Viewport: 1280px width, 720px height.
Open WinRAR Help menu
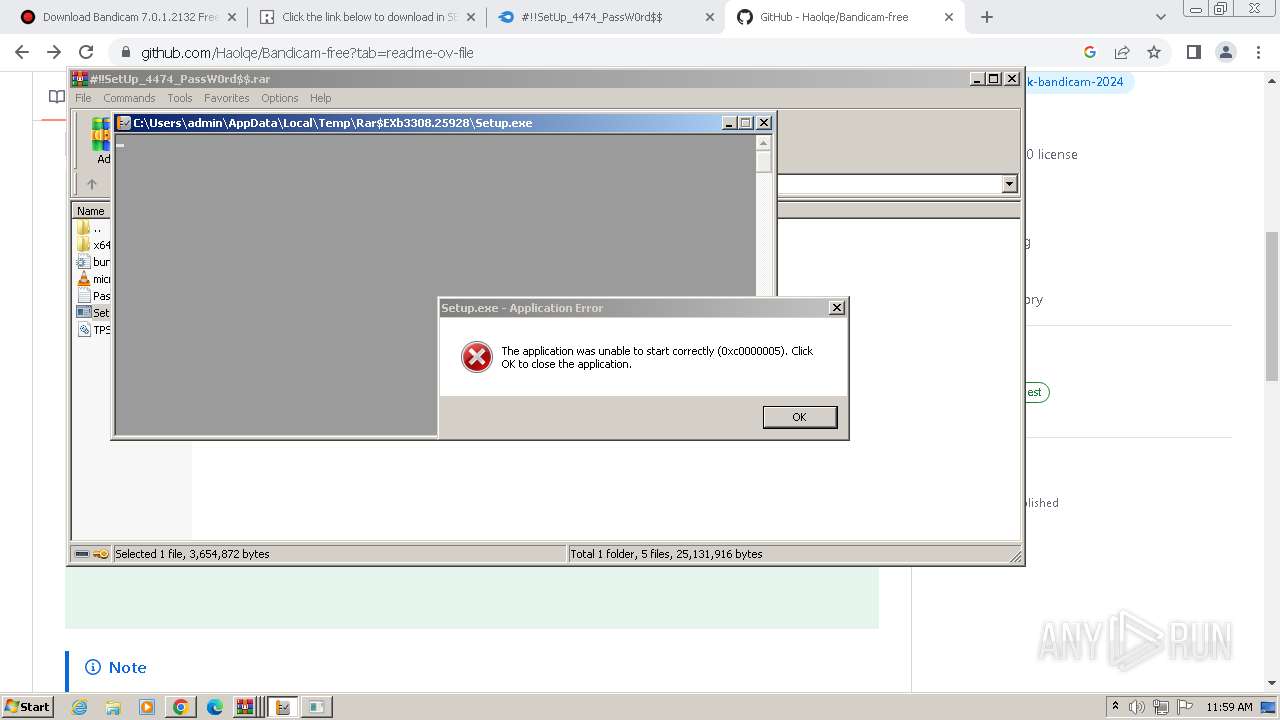point(320,98)
